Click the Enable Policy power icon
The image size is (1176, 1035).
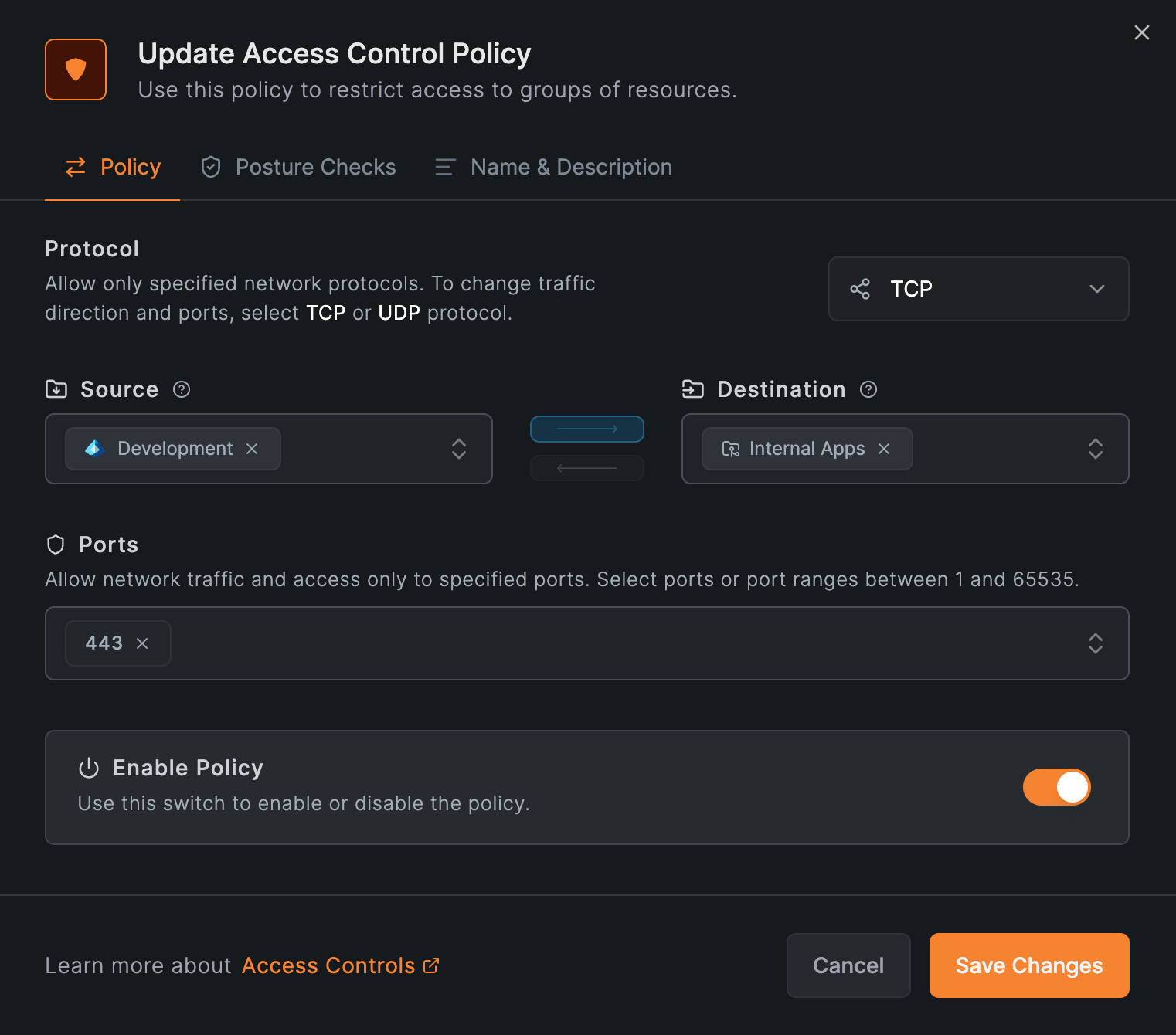pyautogui.click(x=89, y=768)
